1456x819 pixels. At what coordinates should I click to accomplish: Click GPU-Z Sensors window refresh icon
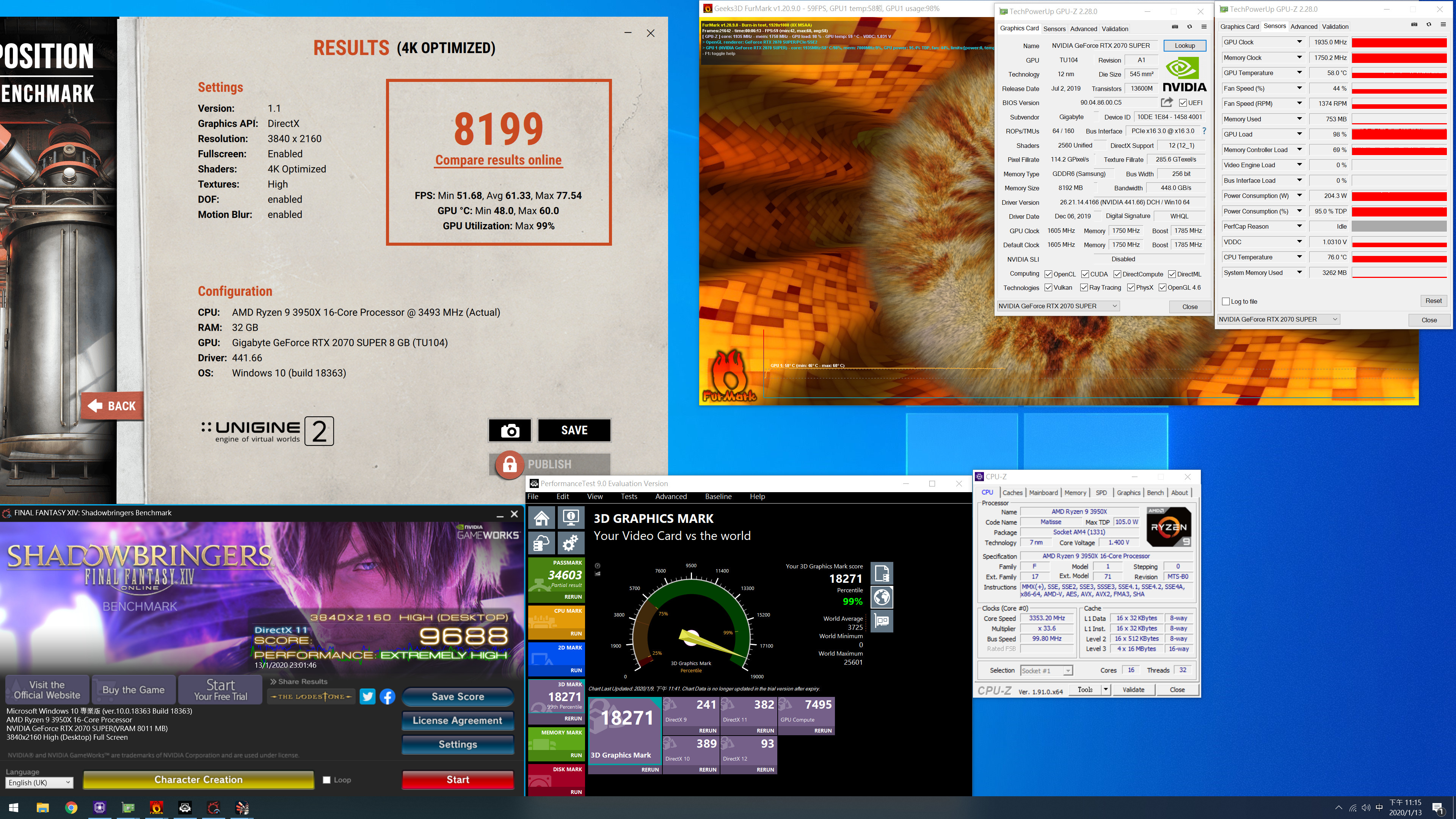(x=1429, y=24)
